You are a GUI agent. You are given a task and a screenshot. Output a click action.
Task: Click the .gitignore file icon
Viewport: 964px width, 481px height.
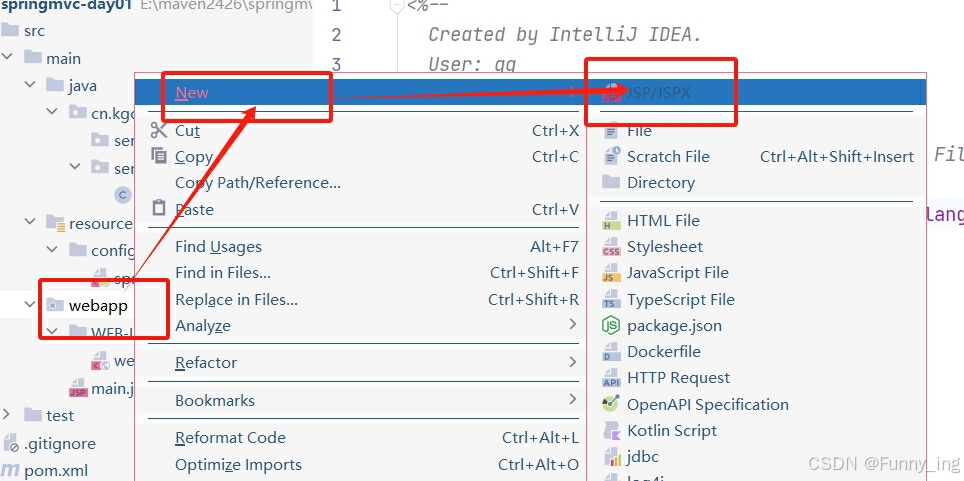tap(10, 443)
